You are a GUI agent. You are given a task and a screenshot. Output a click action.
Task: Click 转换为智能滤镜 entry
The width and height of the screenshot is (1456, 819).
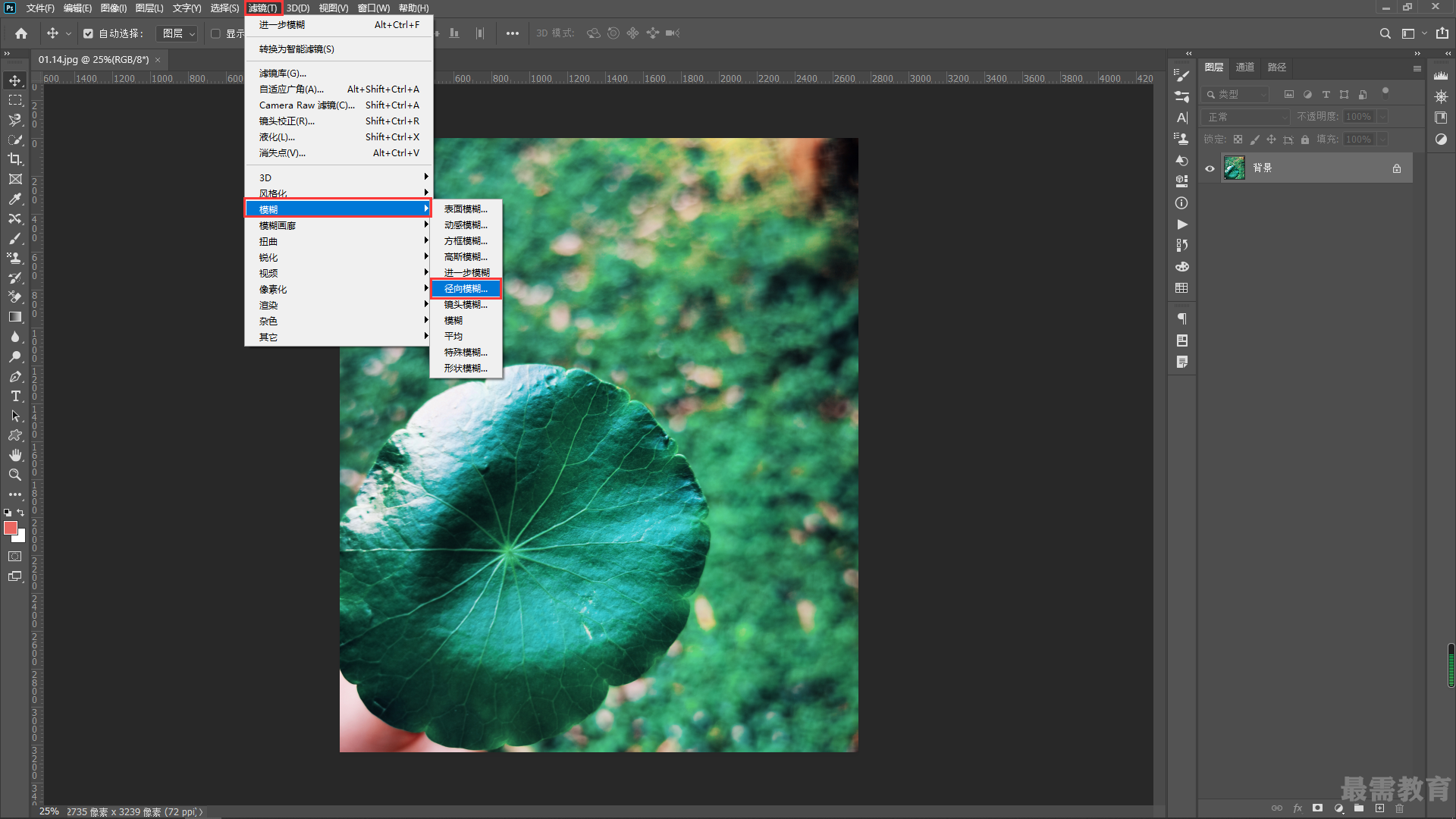pyautogui.click(x=338, y=49)
